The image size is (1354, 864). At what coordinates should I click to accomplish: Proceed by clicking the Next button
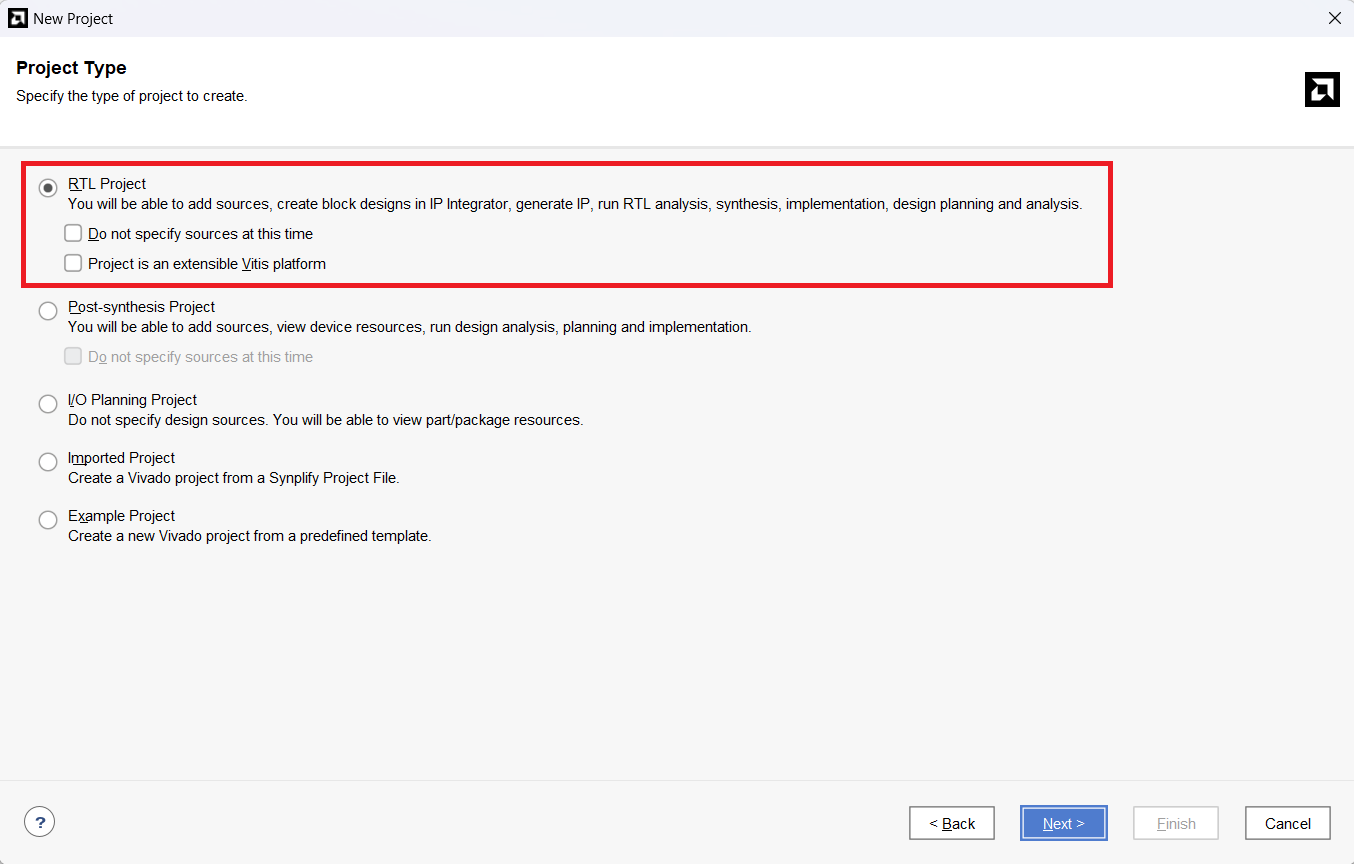click(1063, 823)
